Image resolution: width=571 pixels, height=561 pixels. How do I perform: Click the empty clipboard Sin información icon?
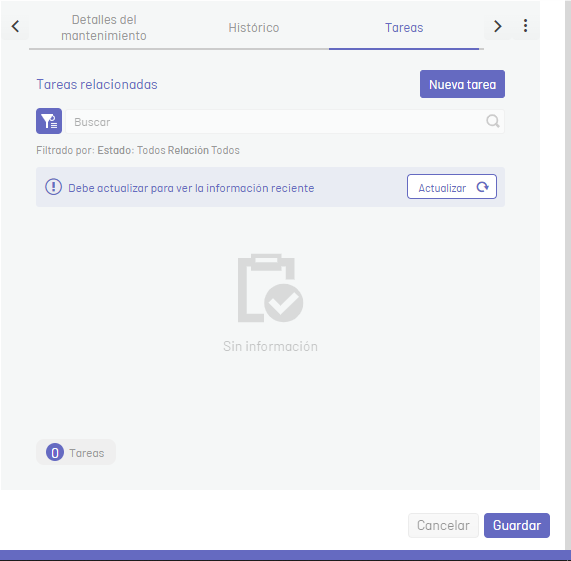click(x=270, y=288)
